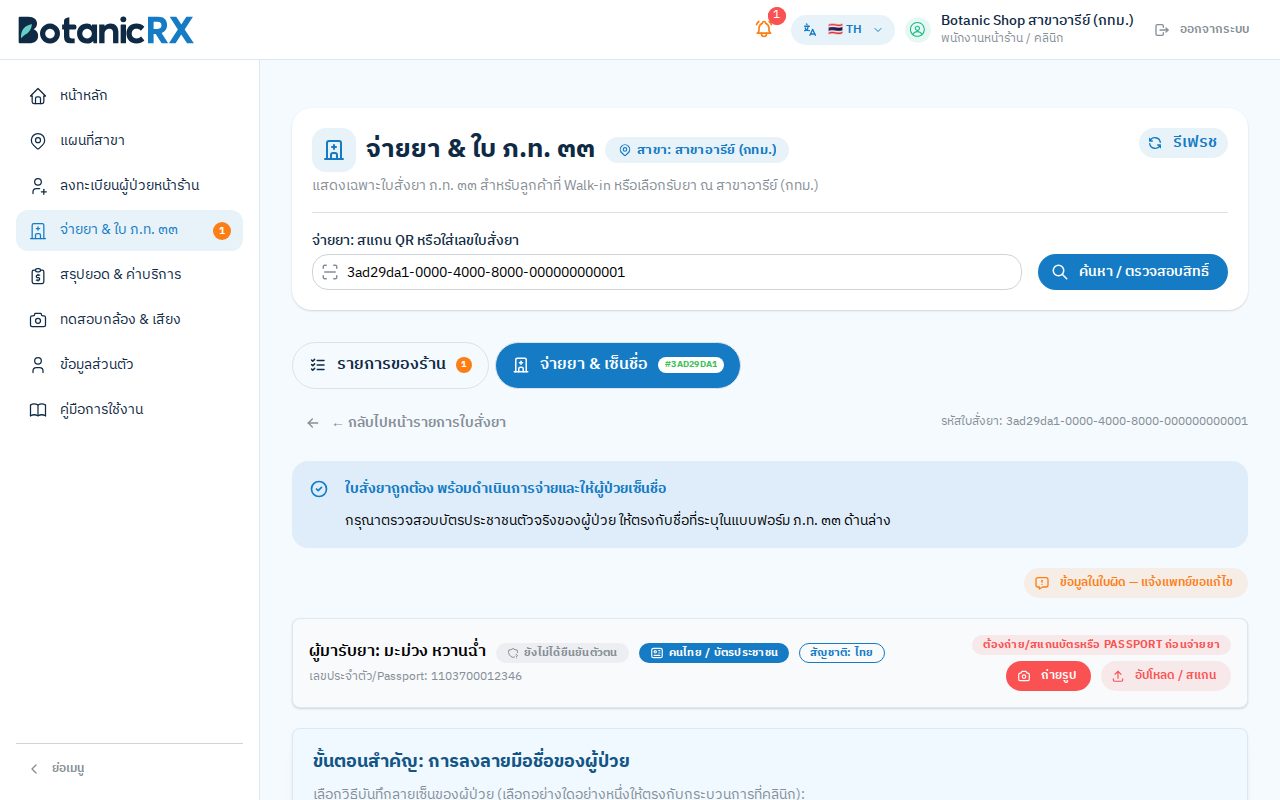The image size is (1280, 800).
Task: Click the QR scan icon in the input field
Action: tap(330, 272)
